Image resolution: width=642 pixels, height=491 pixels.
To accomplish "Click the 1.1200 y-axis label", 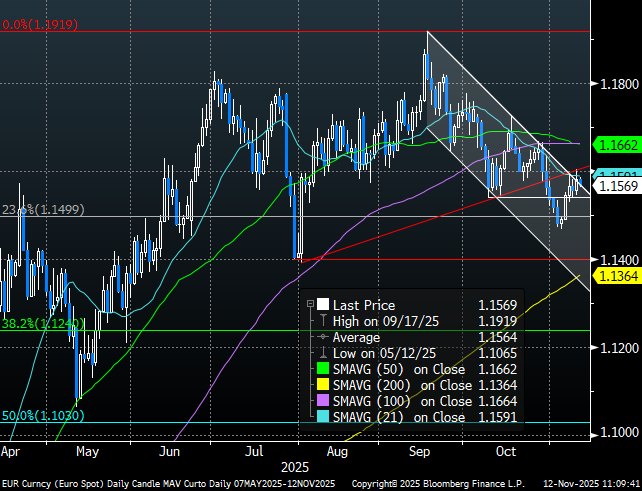I will click(619, 348).
